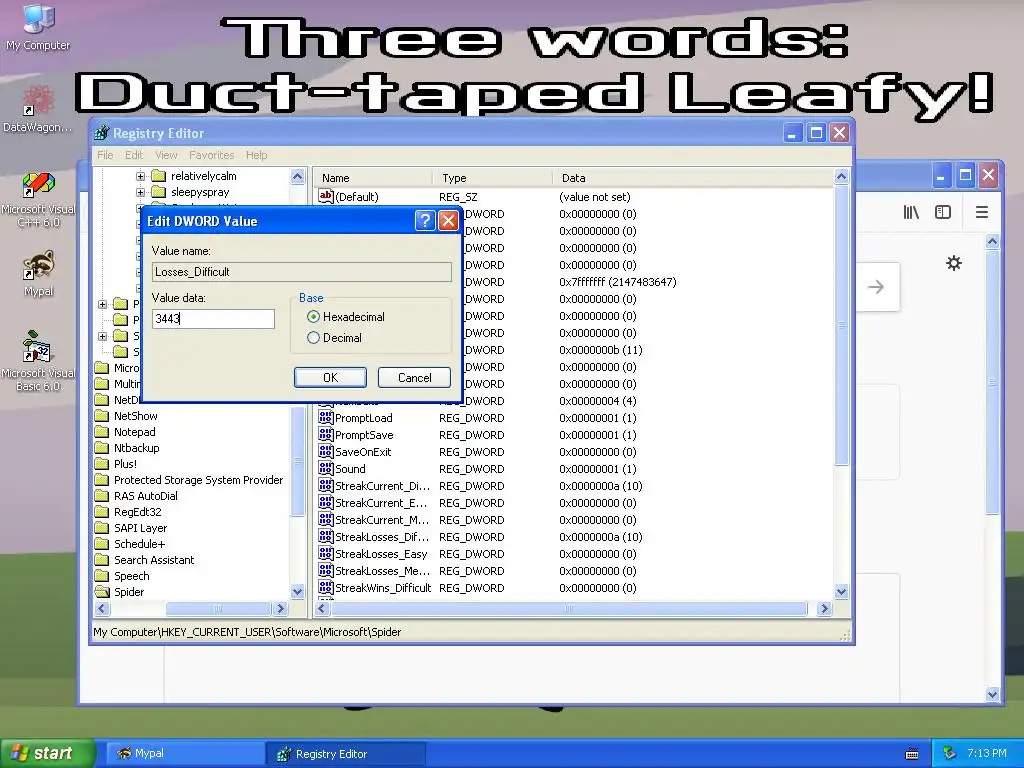Open the hamburger menu in Mypal window
1024x768 pixels.
982,212
